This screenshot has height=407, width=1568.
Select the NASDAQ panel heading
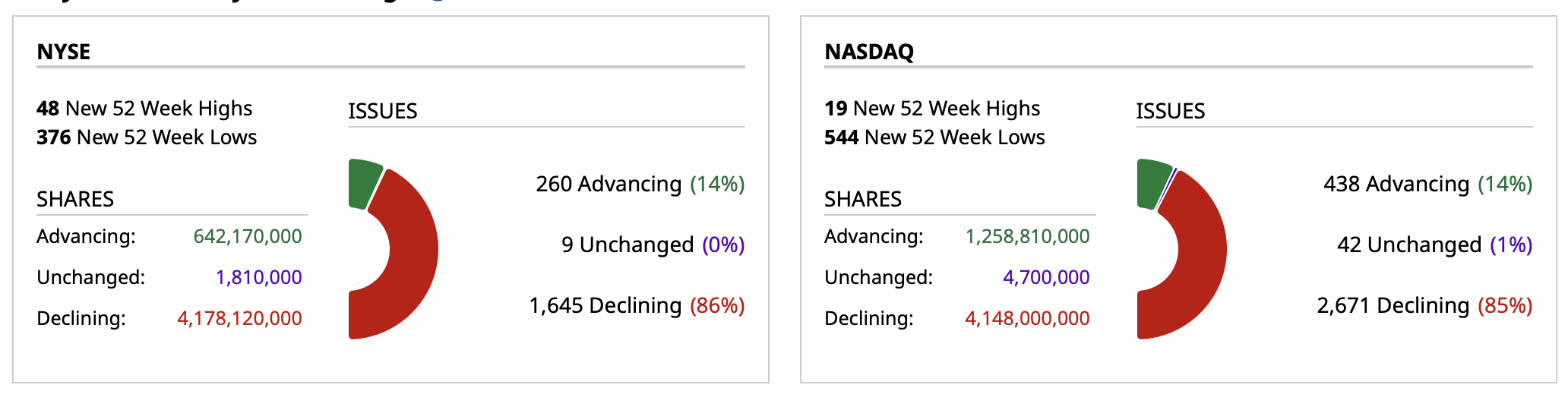point(869,52)
